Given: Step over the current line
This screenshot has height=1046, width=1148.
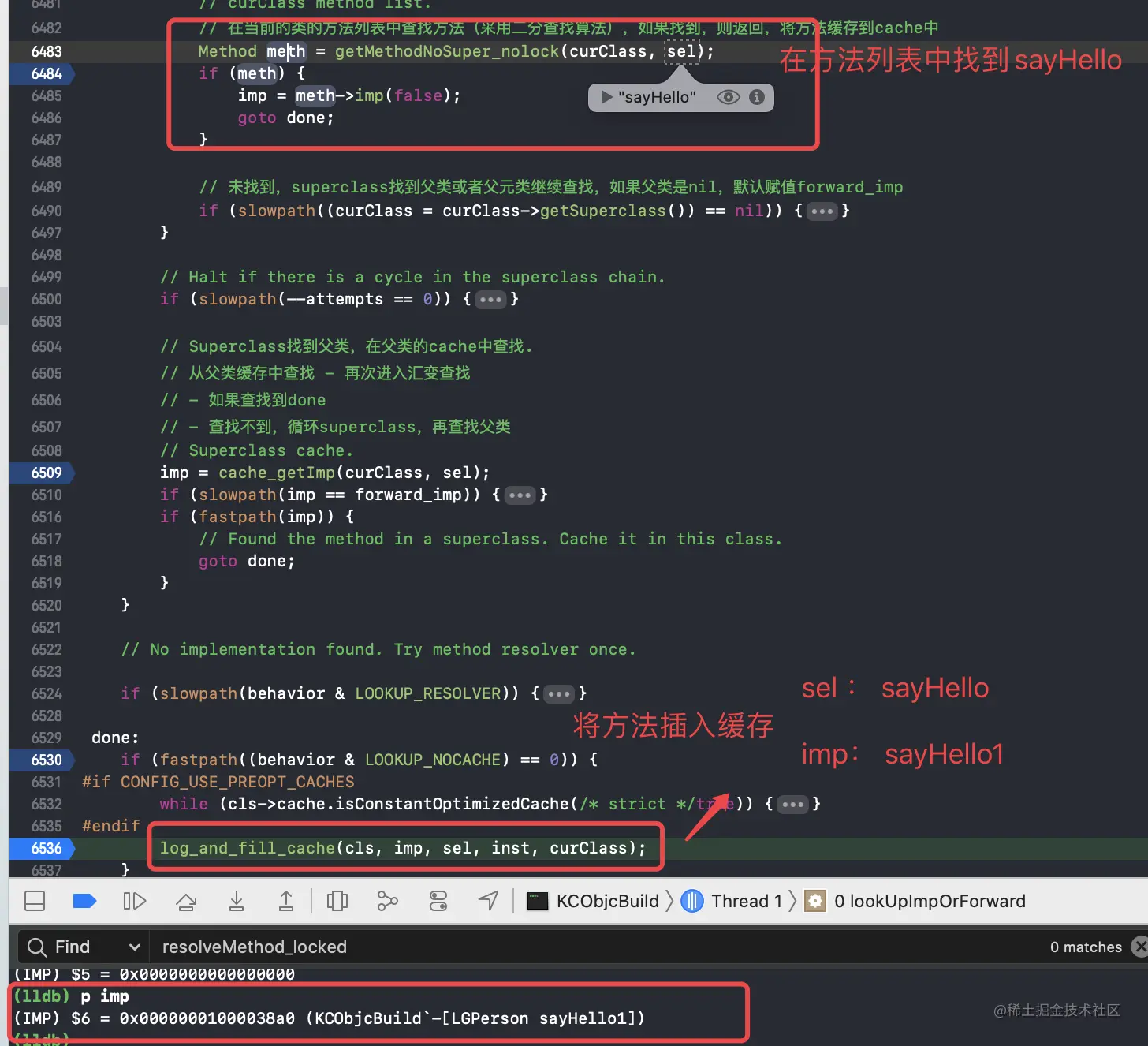Looking at the screenshot, I should pyautogui.click(x=186, y=901).
